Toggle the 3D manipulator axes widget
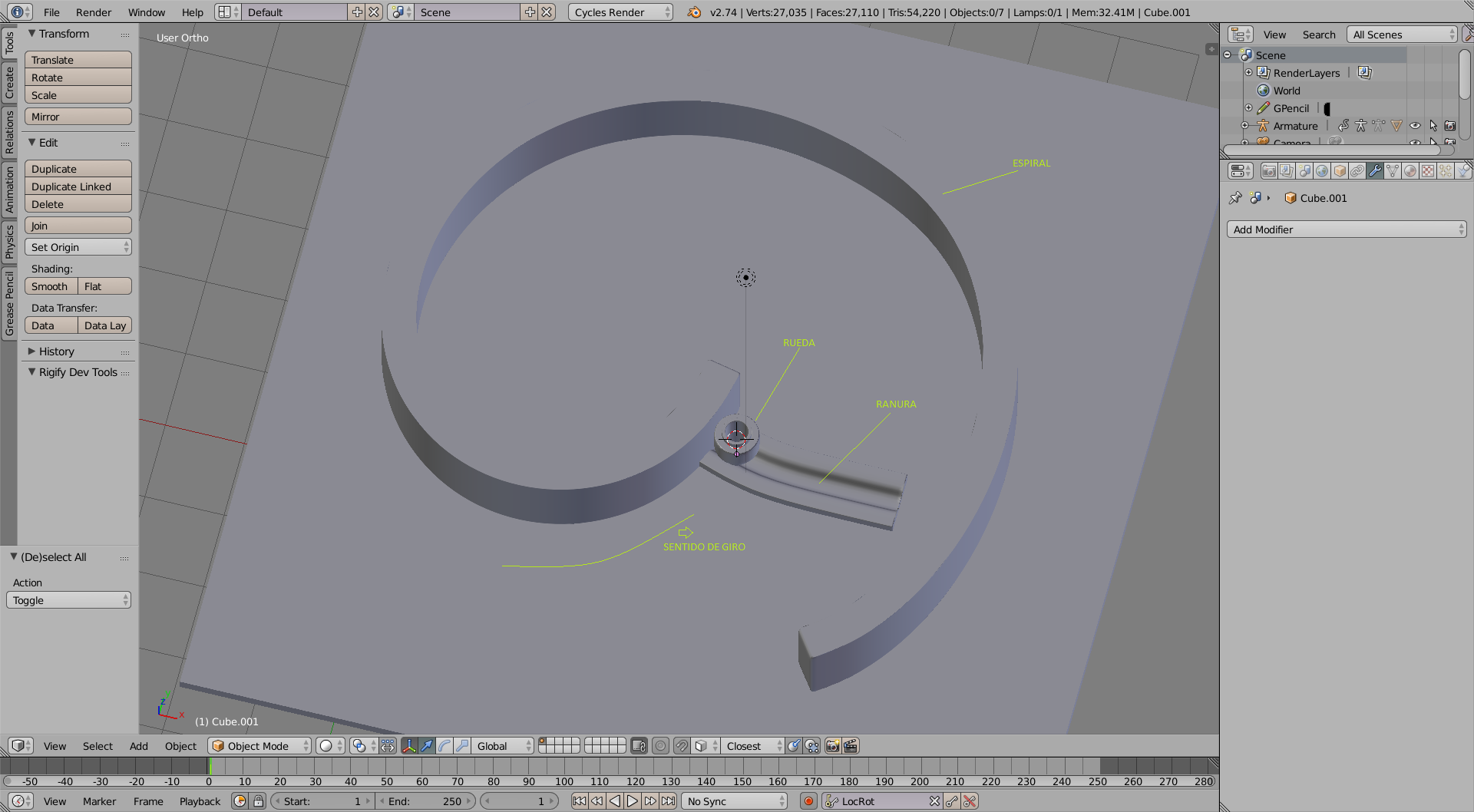 [x=409, y=746]
